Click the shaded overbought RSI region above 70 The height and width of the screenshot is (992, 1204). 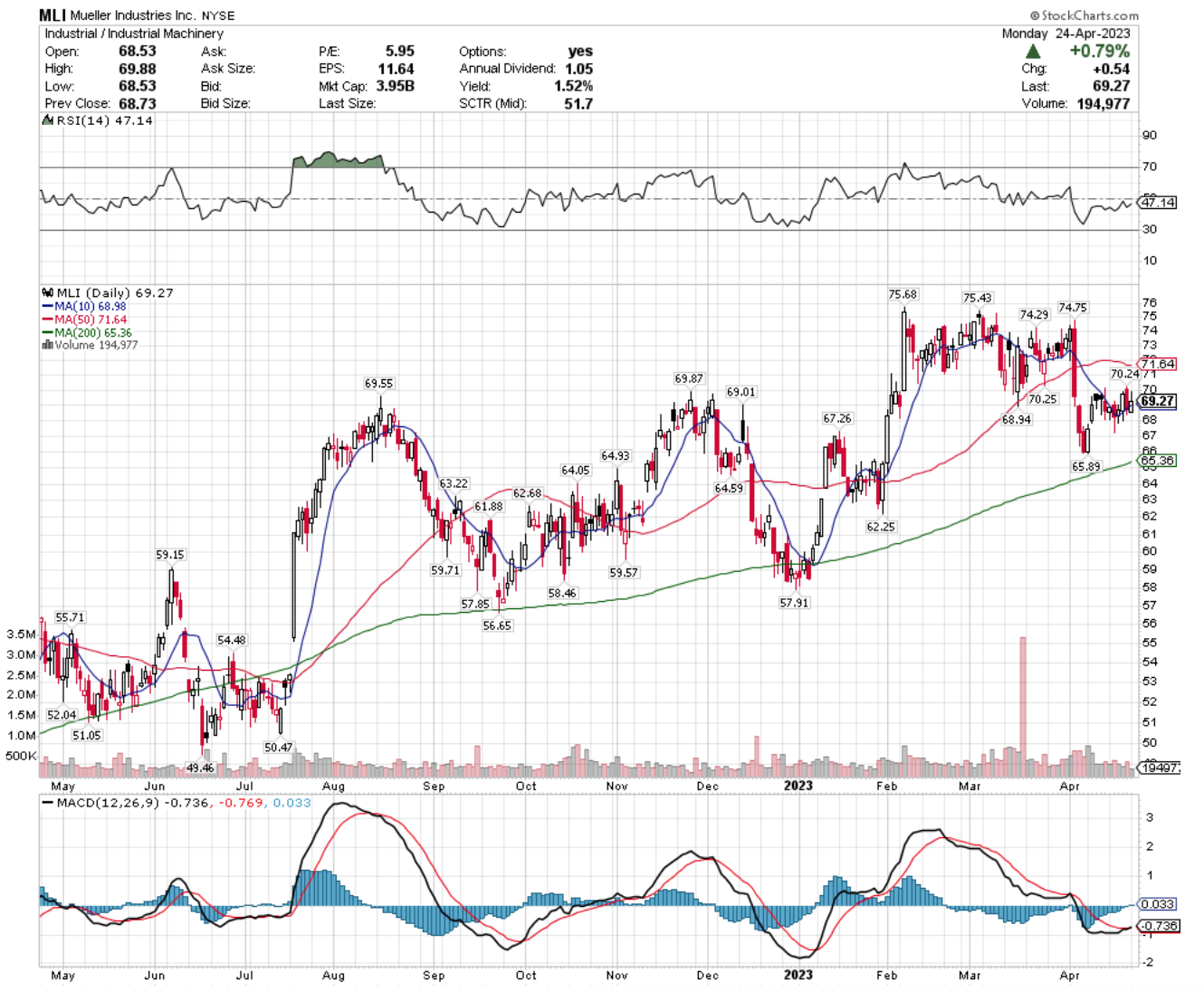(x=338, y=160)
